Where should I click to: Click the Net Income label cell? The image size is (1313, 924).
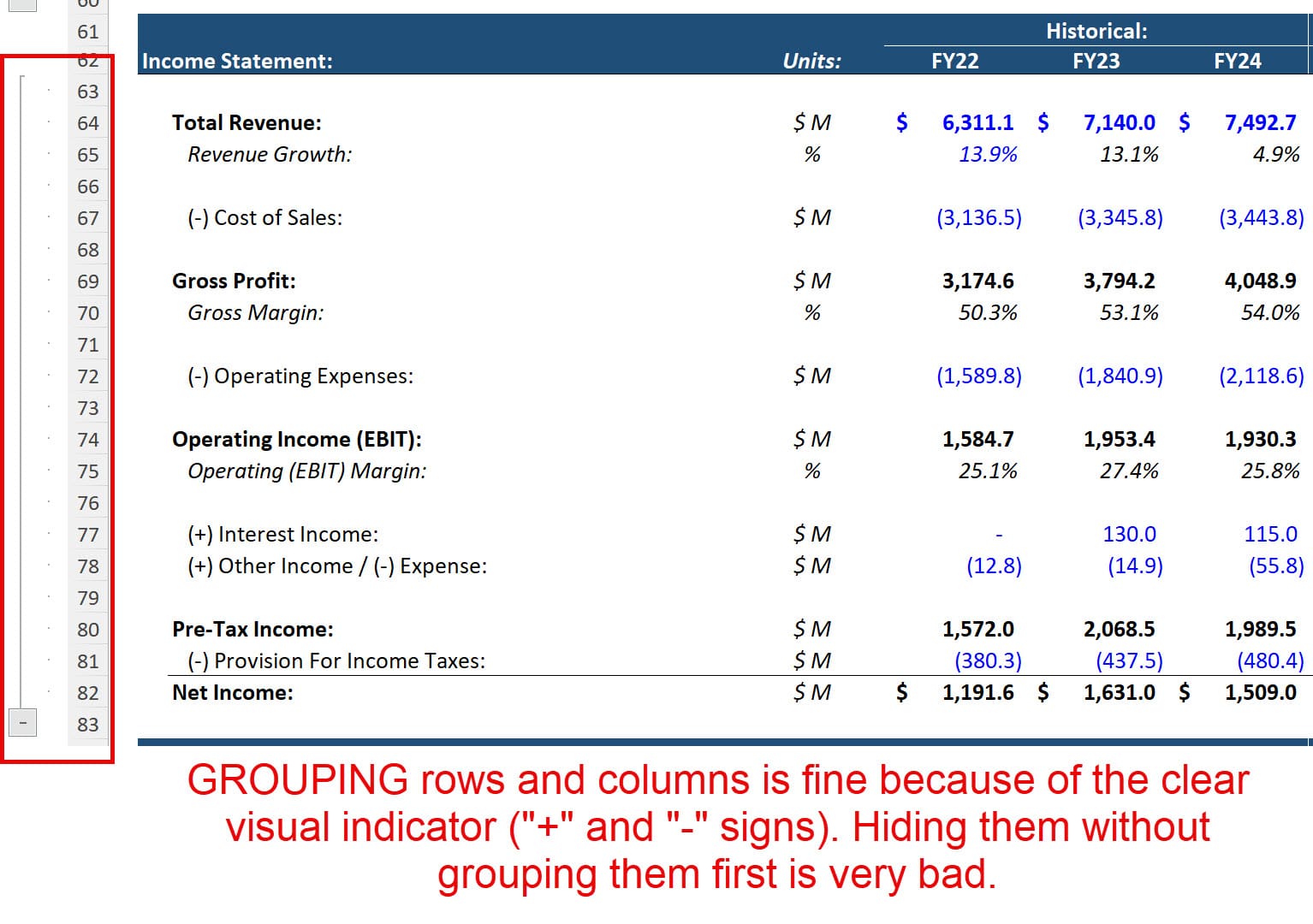click(x=233, y=691)
